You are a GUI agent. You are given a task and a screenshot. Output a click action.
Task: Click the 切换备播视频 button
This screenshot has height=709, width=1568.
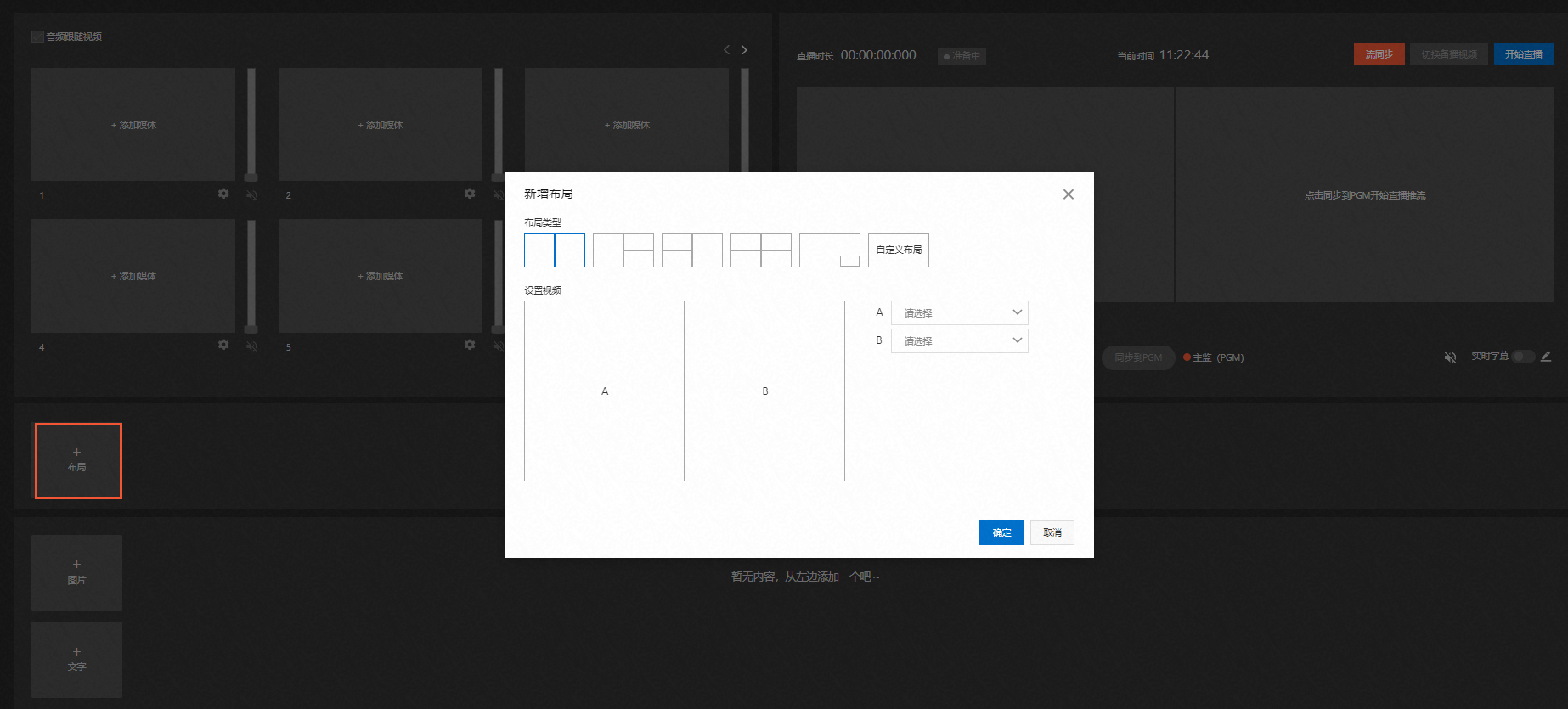click(1449, 54)
